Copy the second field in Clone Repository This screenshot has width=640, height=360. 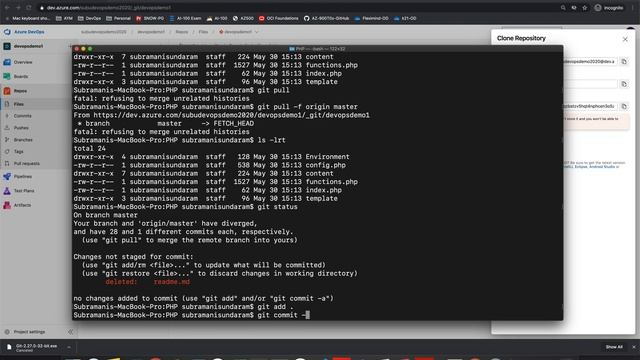pyautogui.click(x=624, y=84)
